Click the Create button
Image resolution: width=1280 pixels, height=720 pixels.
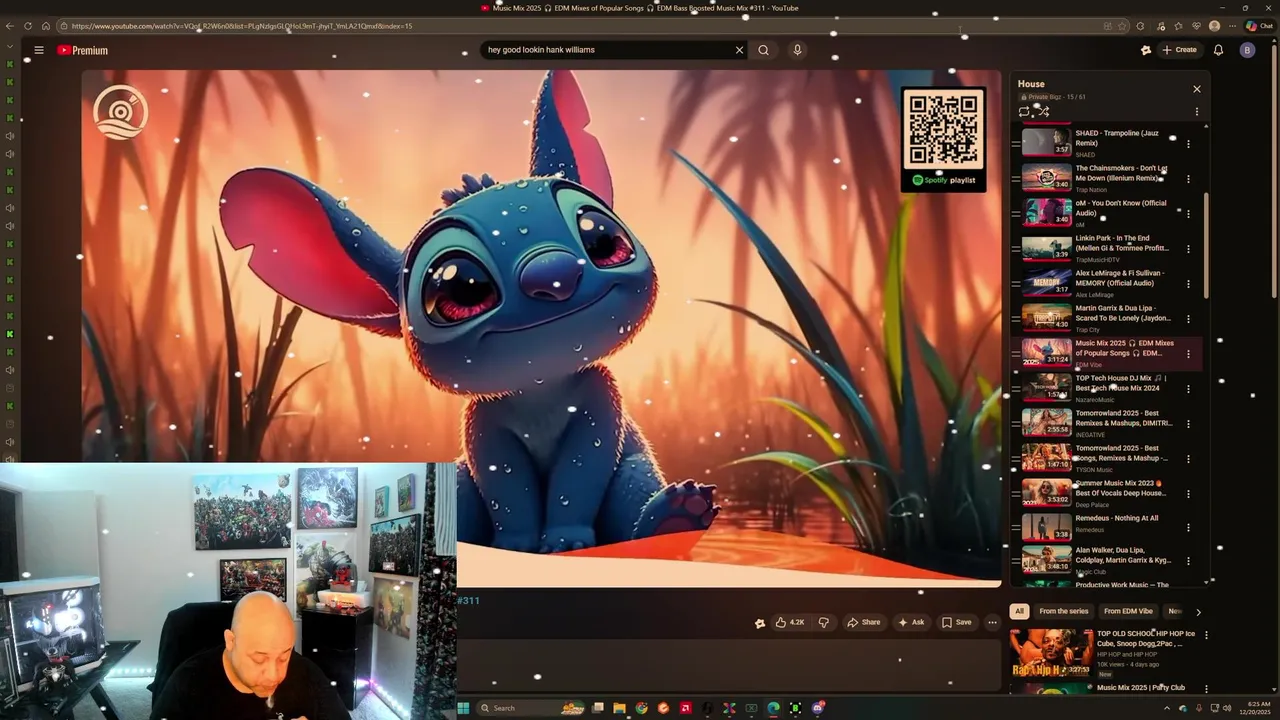click(x=1179, y=50)
